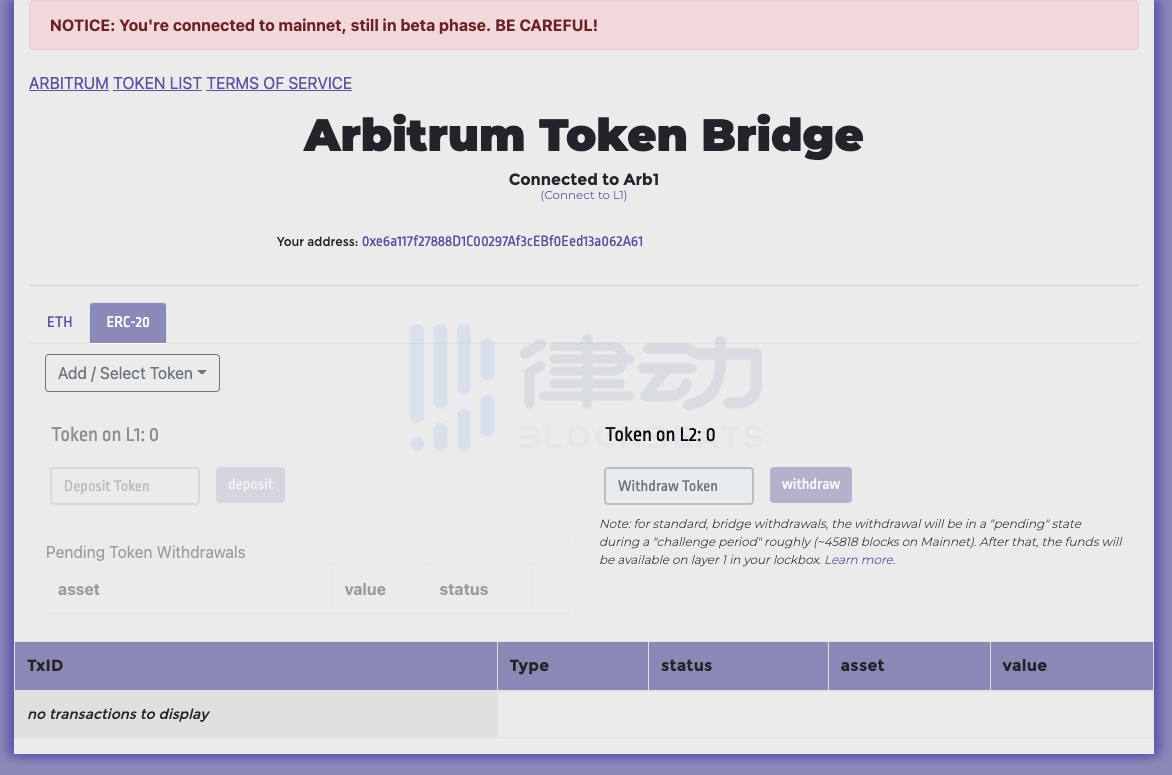This screenshot has width=1172, height=775.
Task: Click the Connect to L1 link
Action: pyautogui.click(x=584, y=195)
